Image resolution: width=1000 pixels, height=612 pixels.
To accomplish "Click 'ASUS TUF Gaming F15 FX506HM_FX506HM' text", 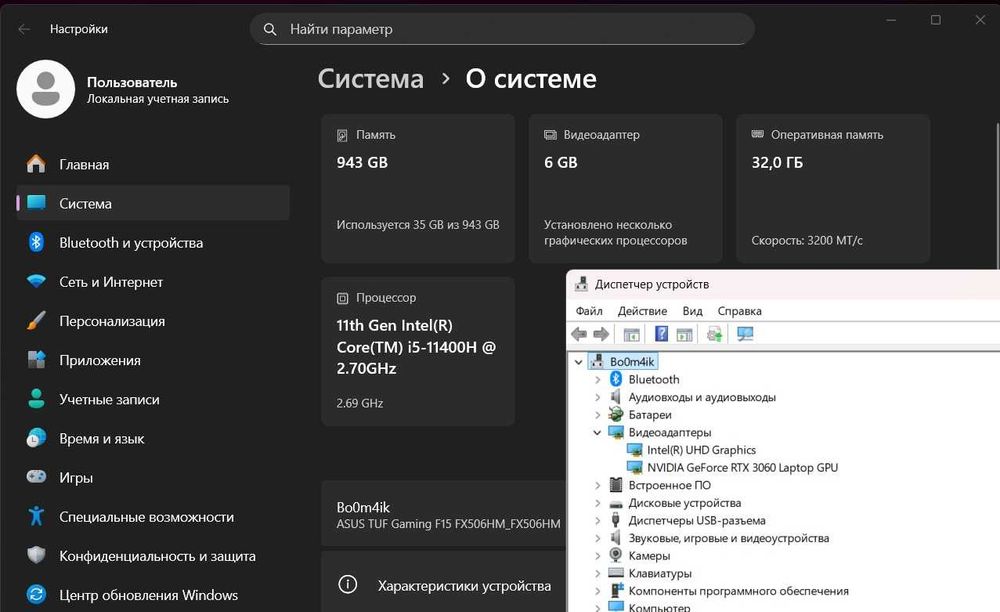I will tap(448, 524).
